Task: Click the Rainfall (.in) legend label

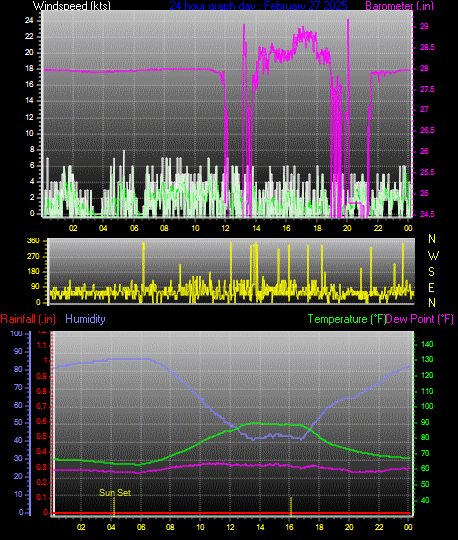Action: pyautogui.click(x=28, y=319)
